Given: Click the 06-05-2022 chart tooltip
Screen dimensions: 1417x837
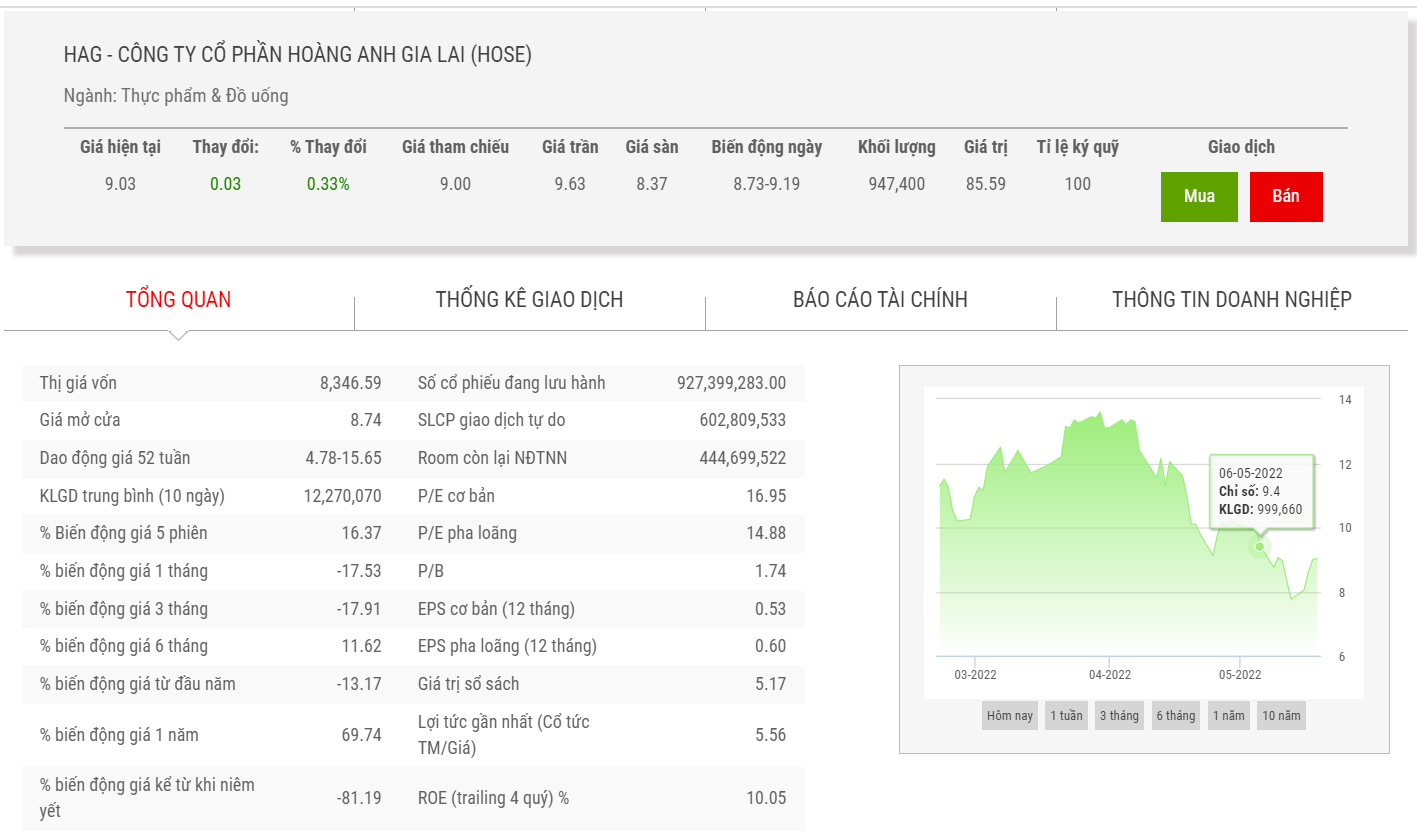Looking at the screenshot, I should [x=1260, y=491].
